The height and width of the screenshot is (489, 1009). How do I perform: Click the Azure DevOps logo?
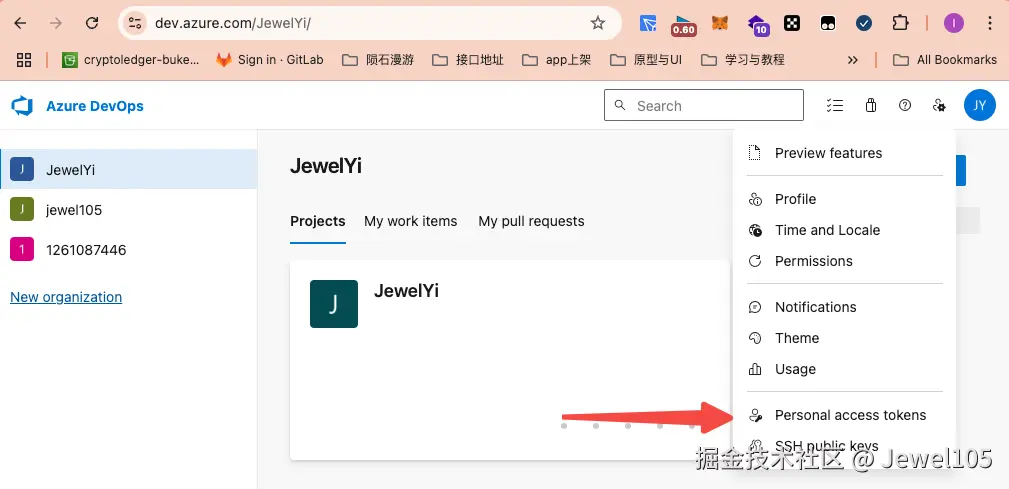[x=22, y=106]
